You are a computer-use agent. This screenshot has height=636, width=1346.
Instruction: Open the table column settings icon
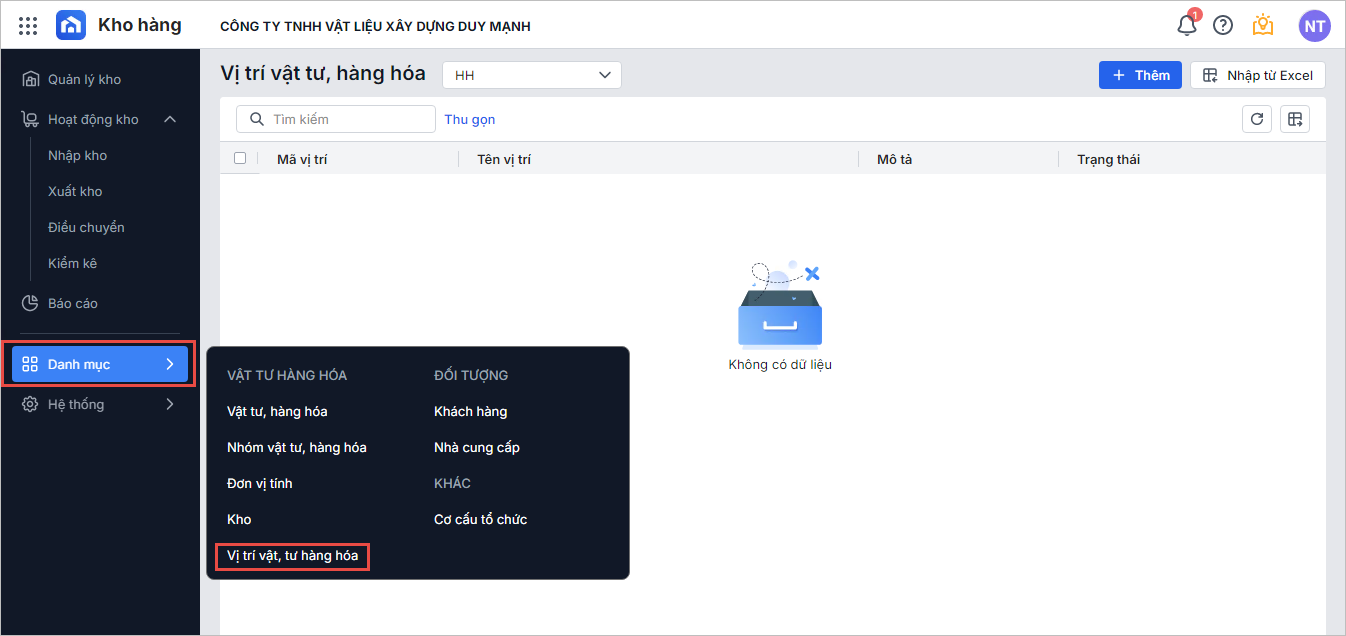pyautogui.click(x=1295, y=119)
